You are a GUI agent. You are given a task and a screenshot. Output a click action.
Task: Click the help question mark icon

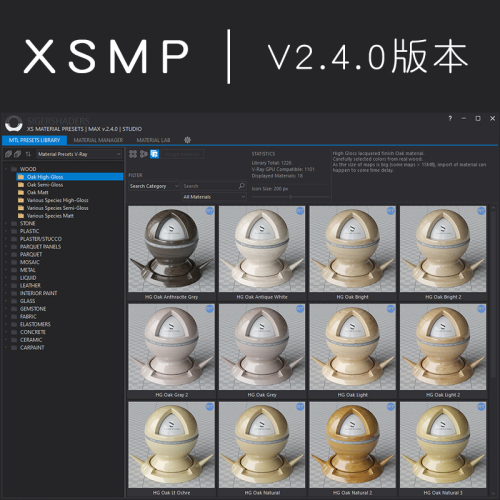click(450, 118)
